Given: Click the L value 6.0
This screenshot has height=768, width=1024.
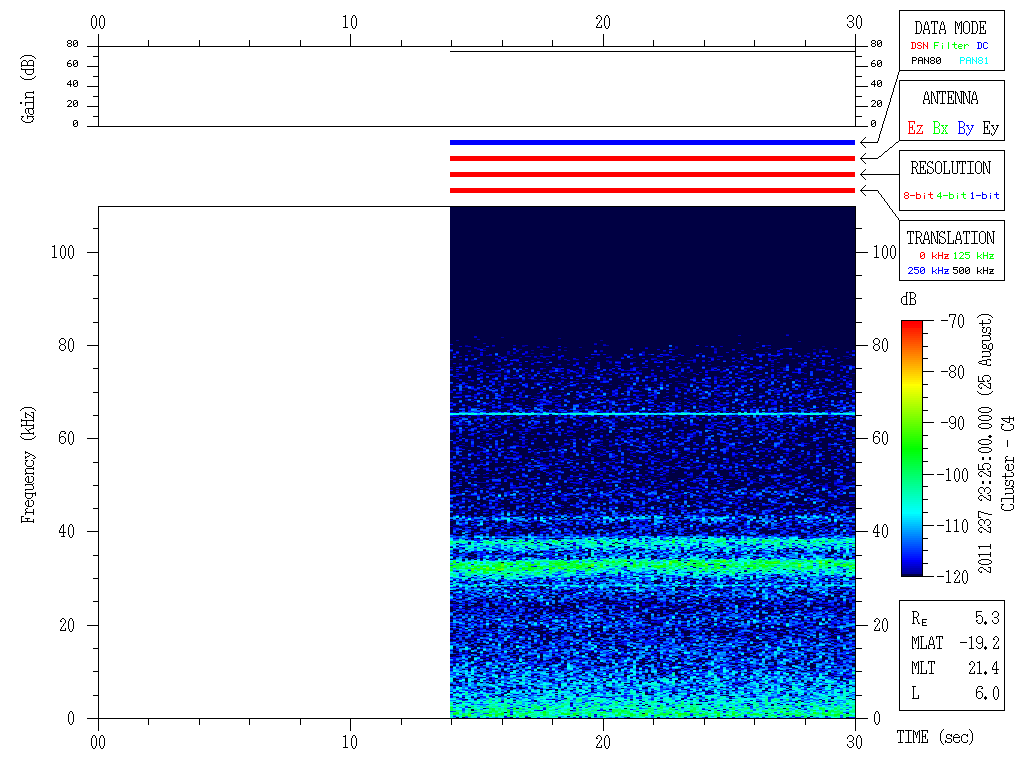Looking at the screenshot, I should (x=987, y=694).
